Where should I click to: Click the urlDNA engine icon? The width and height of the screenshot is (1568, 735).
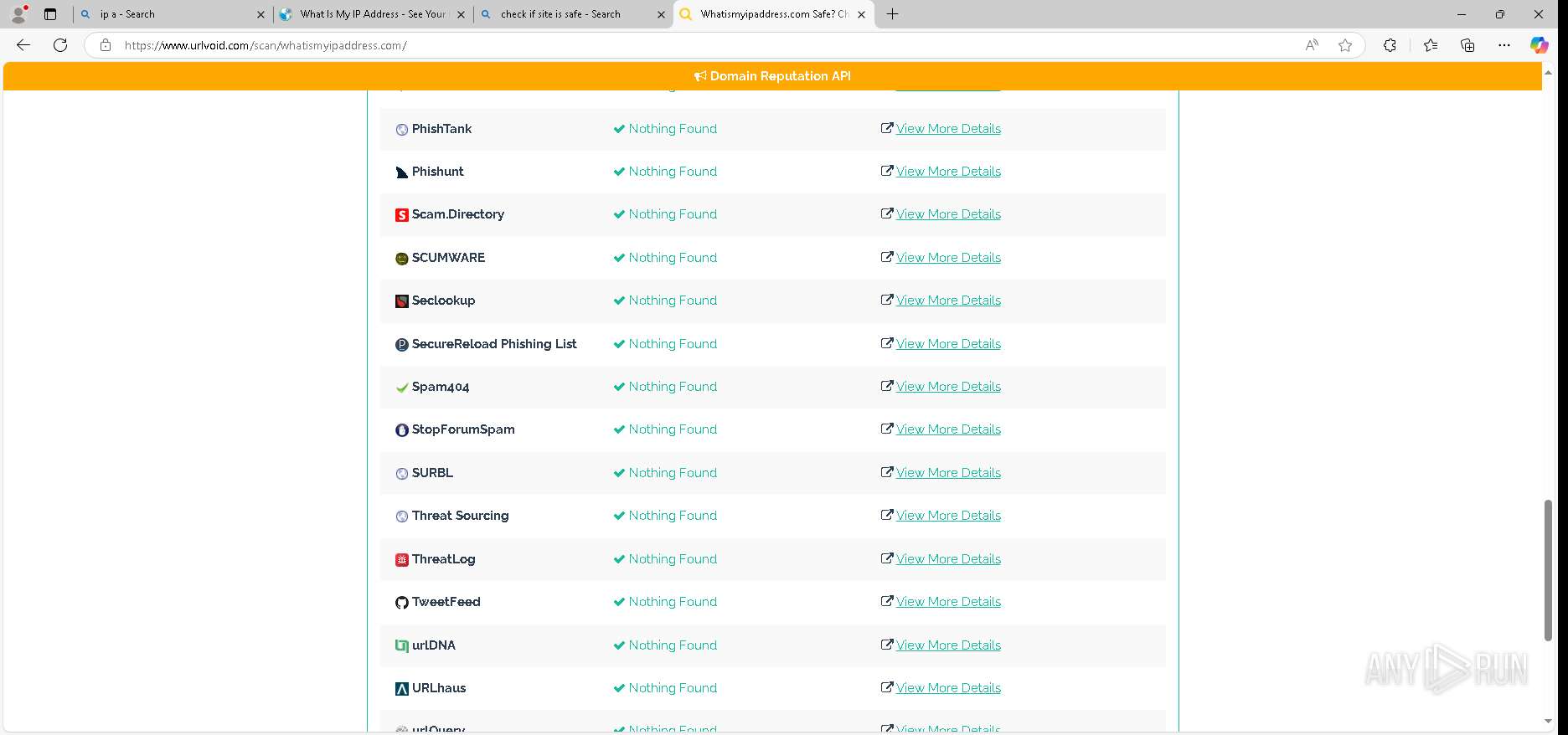402,646
